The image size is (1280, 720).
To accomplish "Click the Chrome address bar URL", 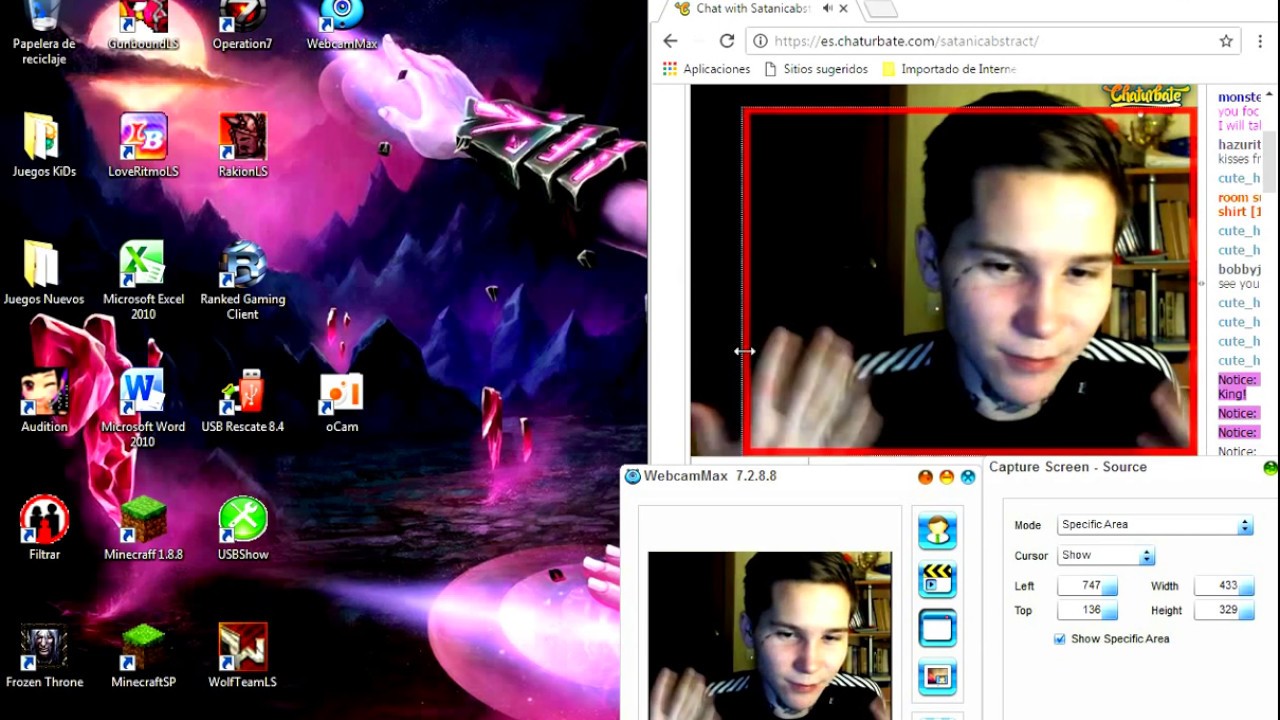I will click(x=906, y=41).
